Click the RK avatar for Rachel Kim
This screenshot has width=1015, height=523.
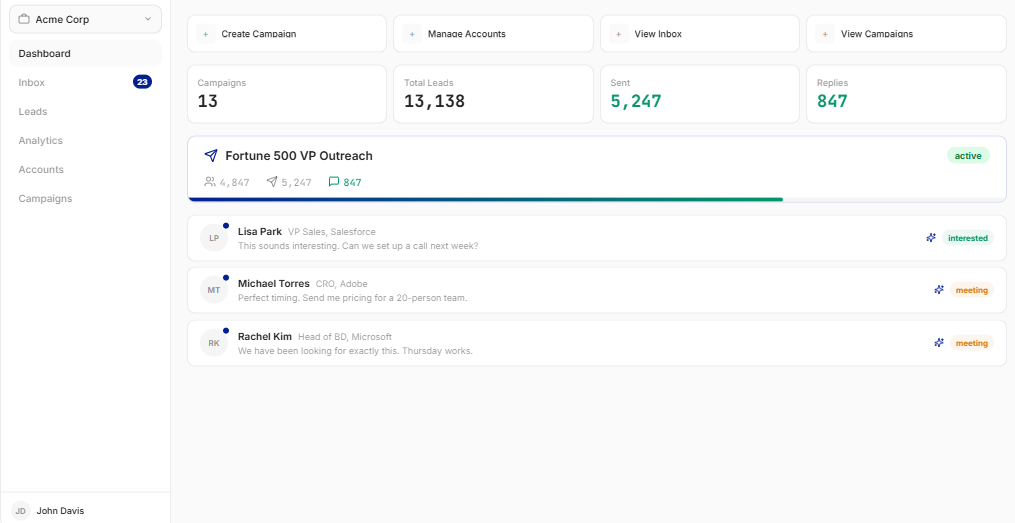pos(214,342)
